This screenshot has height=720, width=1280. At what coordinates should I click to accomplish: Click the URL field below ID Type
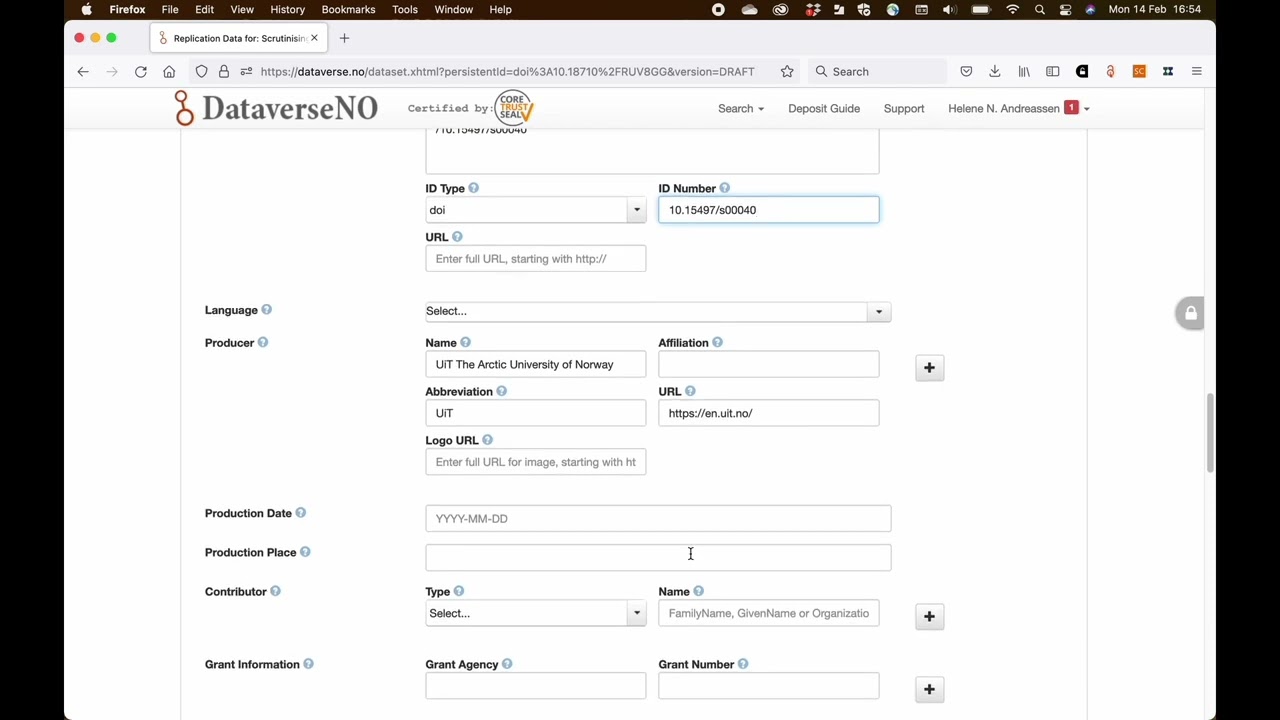coord(535,259)
